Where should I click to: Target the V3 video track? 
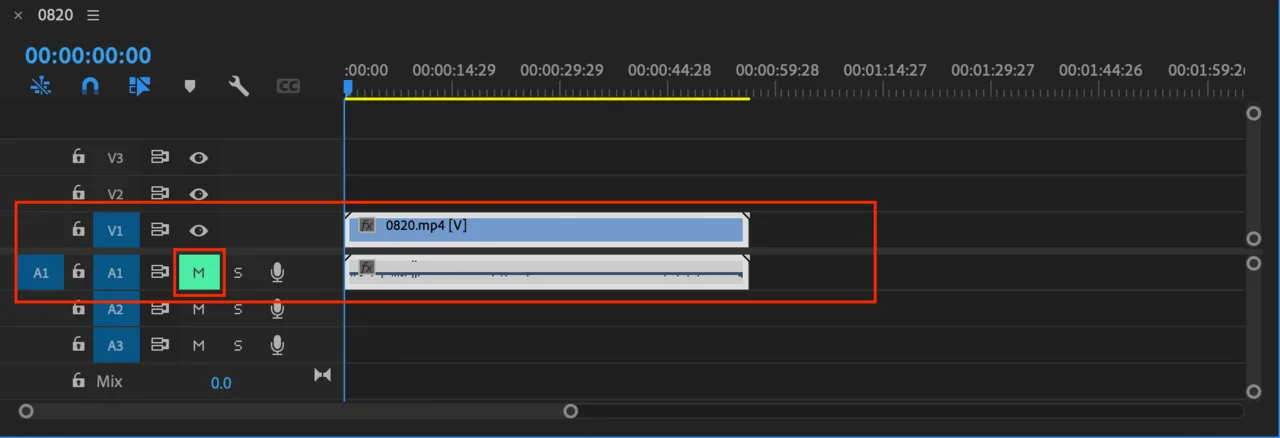point(116,158)
